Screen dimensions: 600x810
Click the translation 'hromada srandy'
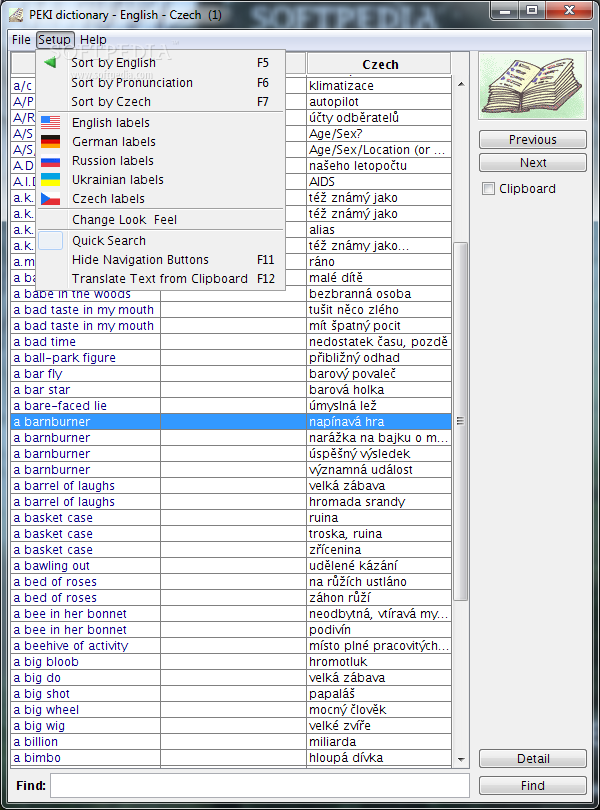[357, 502]
